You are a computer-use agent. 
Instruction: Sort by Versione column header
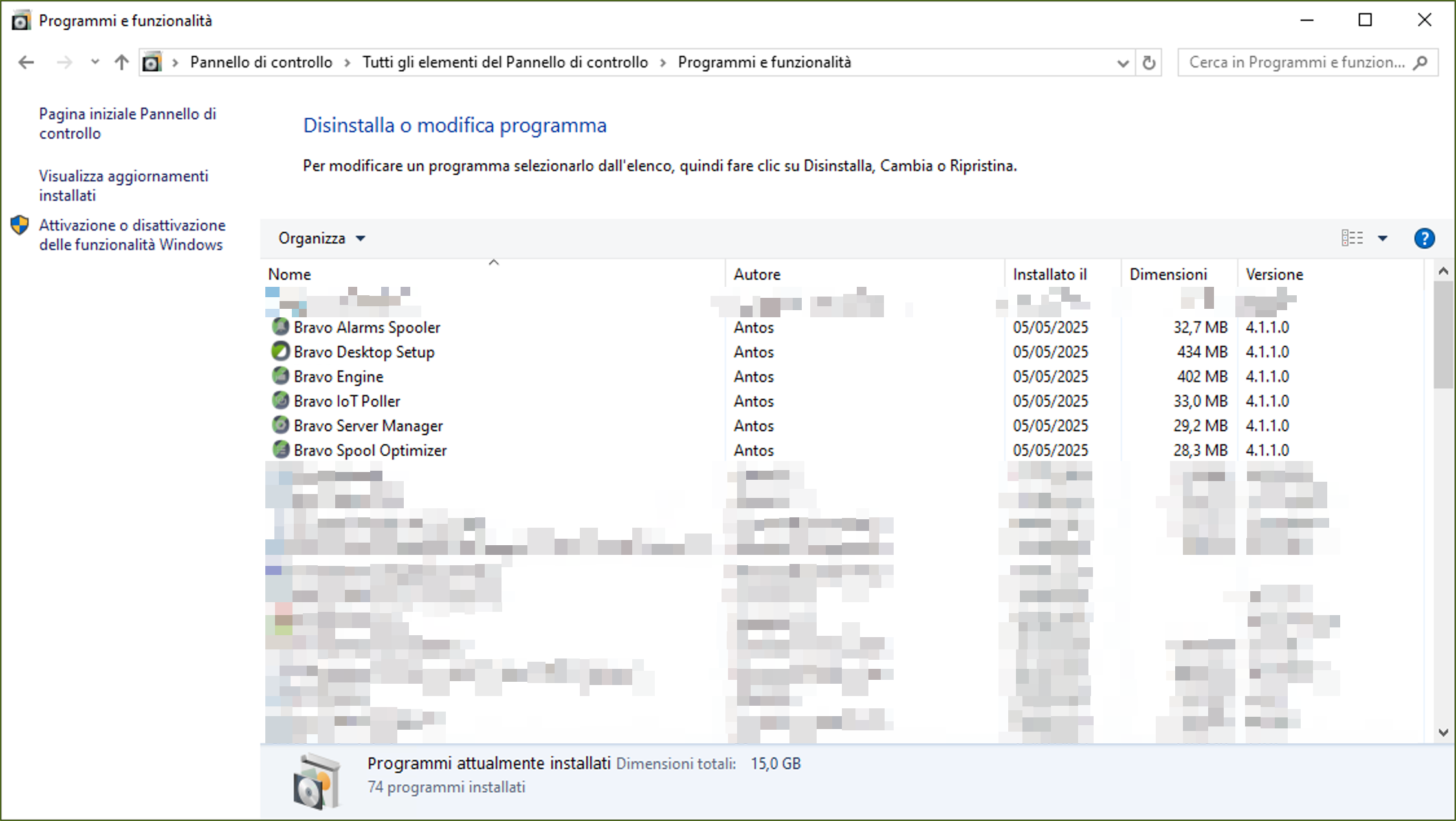(1331, 275)
